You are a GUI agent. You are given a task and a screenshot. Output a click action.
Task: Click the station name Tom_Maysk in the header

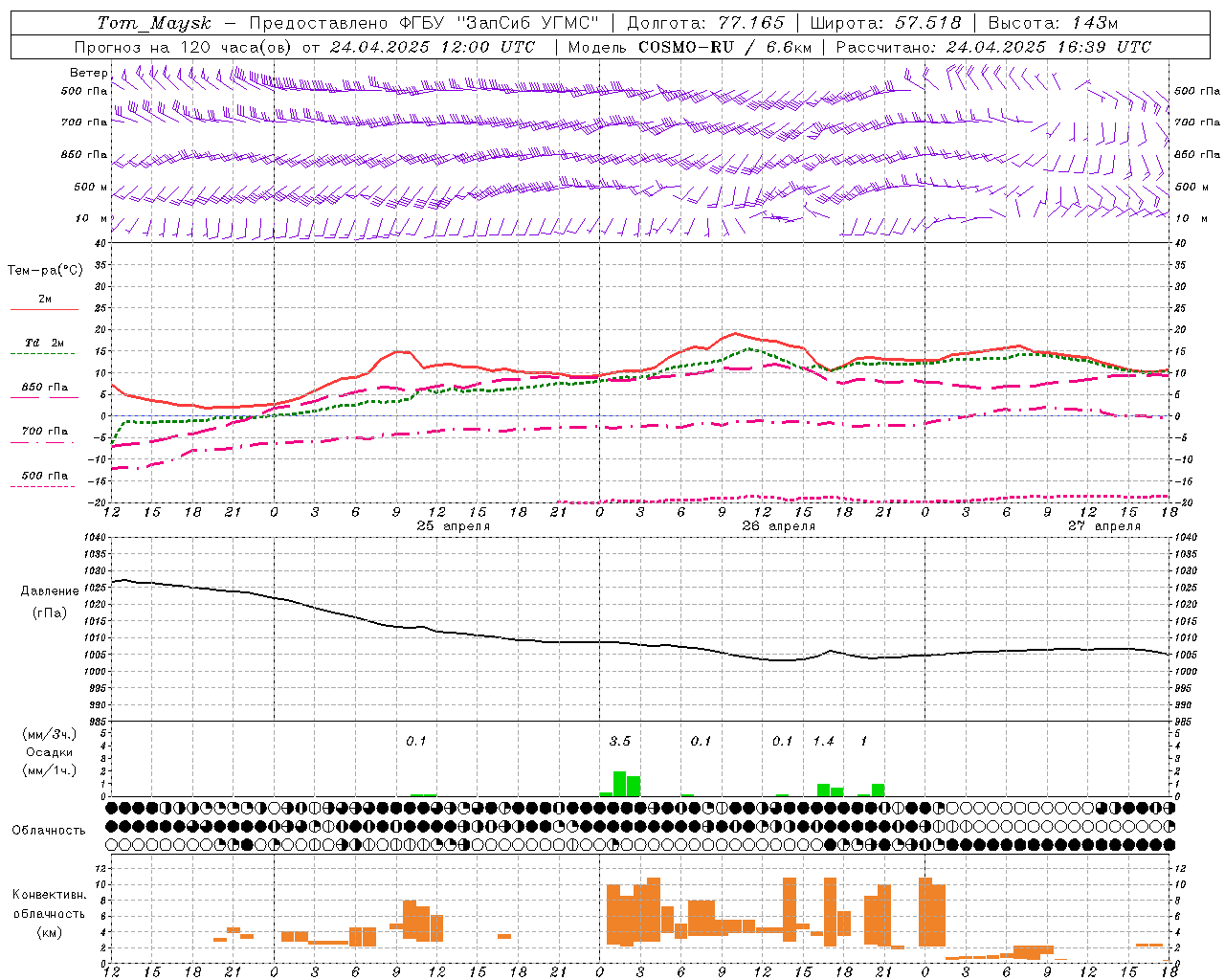tap(154, 23)
